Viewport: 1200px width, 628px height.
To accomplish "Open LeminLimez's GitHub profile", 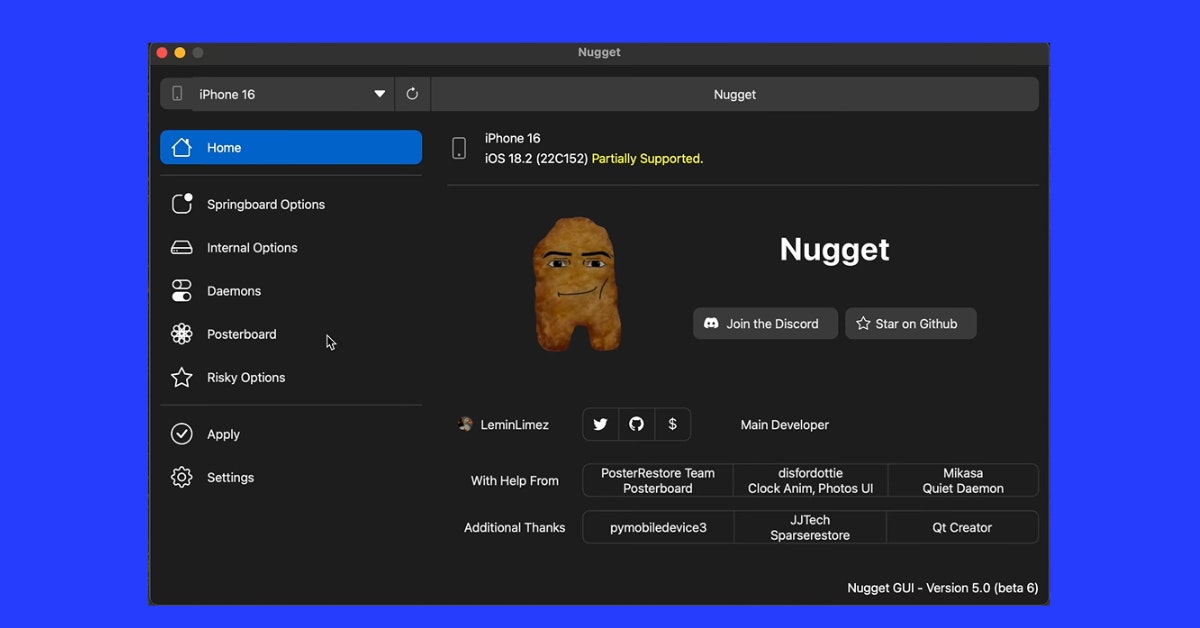I will [636, 424].
